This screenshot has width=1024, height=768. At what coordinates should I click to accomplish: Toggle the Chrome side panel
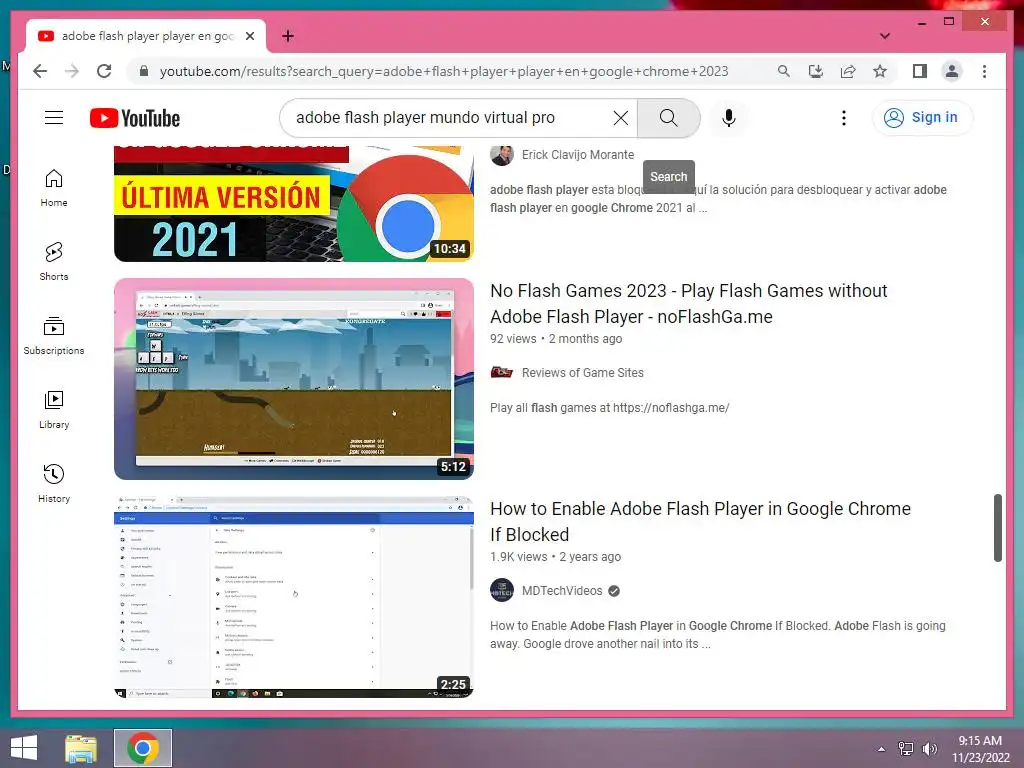point(920,71)
